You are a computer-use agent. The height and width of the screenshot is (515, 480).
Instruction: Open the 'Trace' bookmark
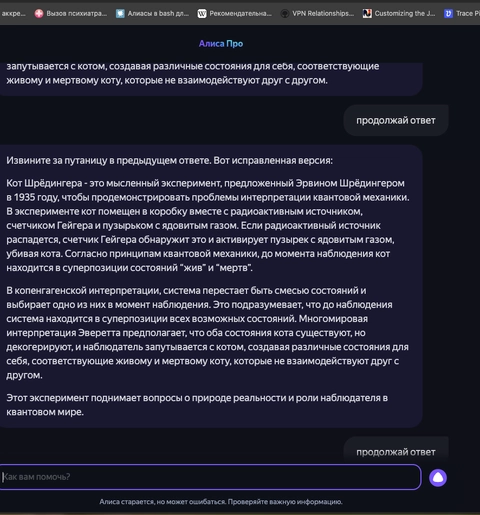(x=462, y=13)
